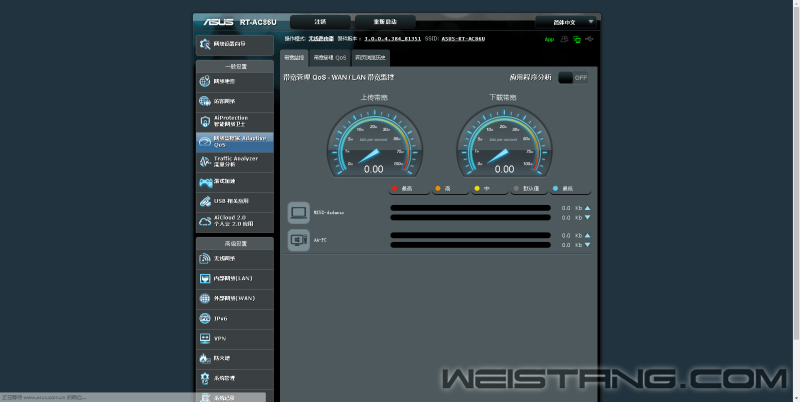Click the upload arrow on the laptop row
800x402 pixels.
(x=587, y=208)
